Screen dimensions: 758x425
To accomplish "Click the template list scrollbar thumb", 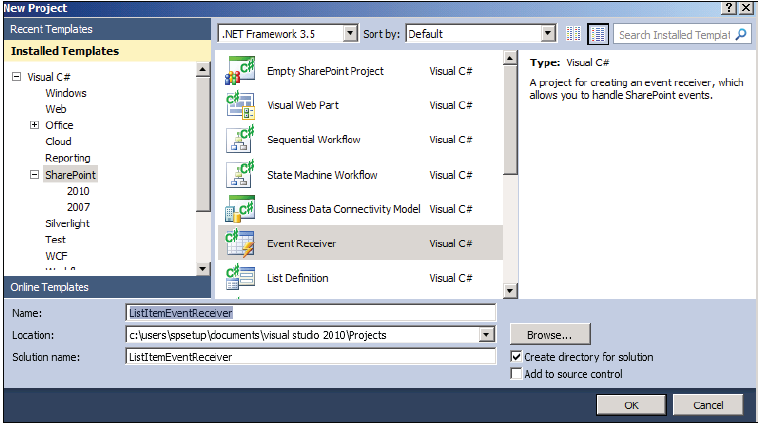I will pyautogui.click(x=510, y=120).
